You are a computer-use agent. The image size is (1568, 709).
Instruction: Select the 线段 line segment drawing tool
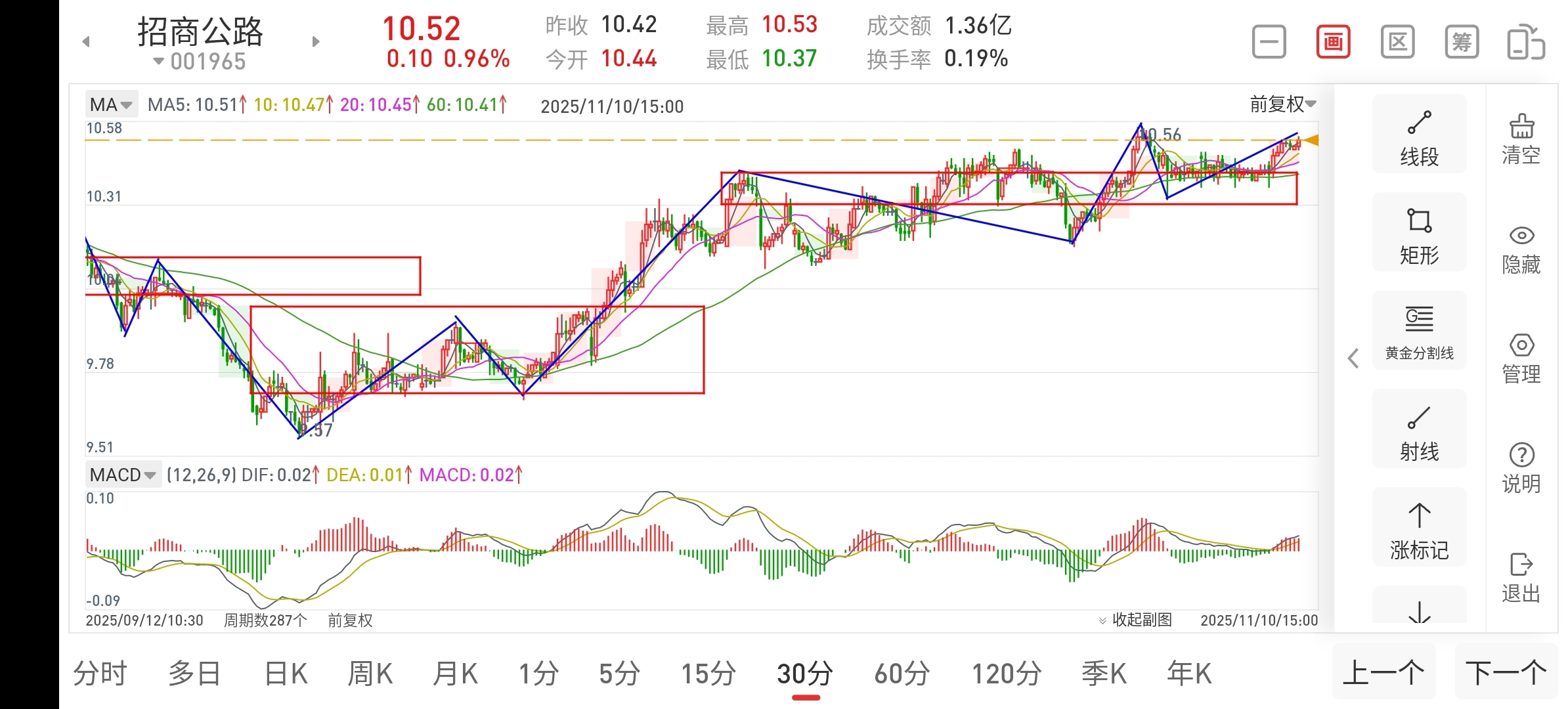click(x=1419, y=135)
